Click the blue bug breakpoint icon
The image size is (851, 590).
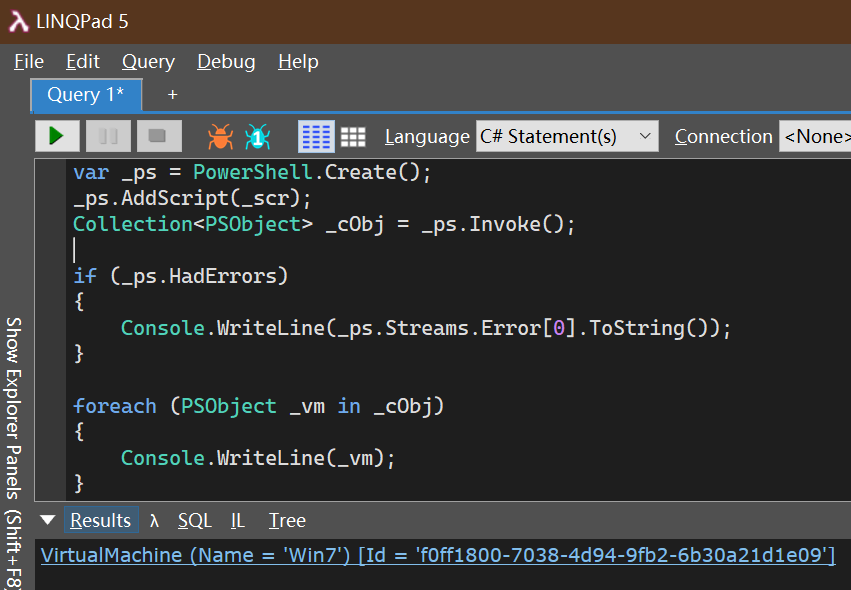point(257,136)
